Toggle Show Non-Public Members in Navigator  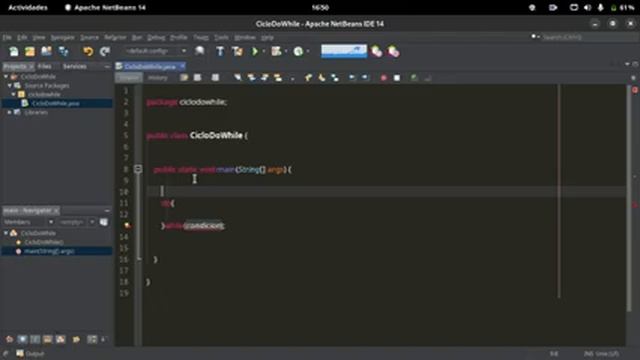tap(48, 339)
